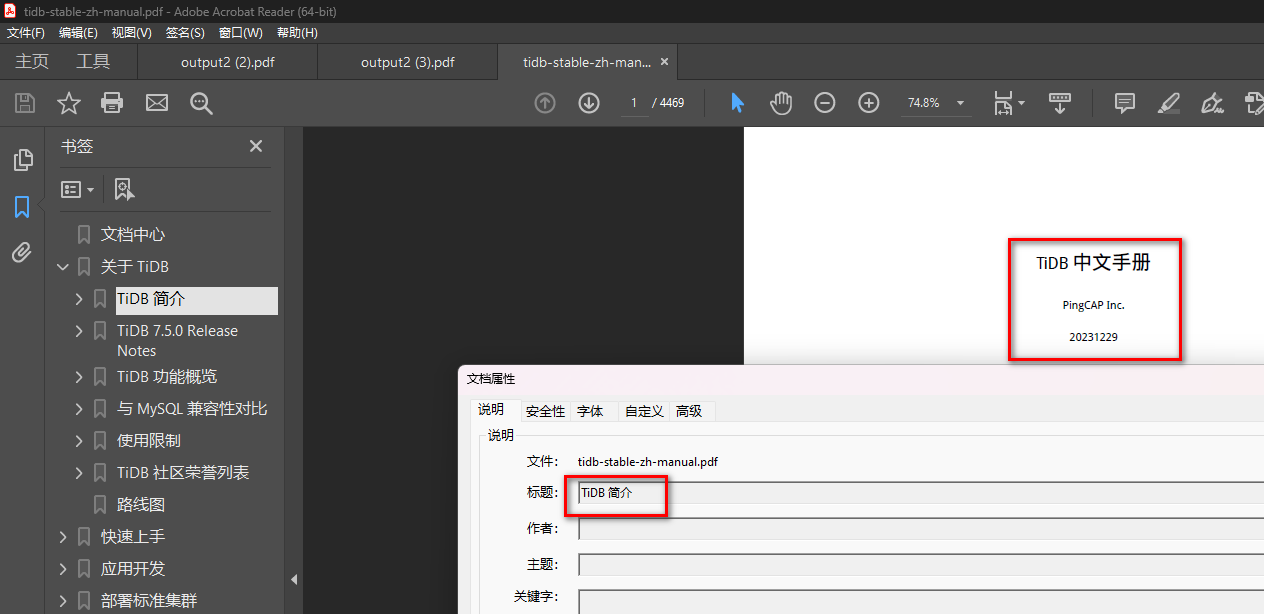Open 字体 tab in document properties

coord(590,411)
